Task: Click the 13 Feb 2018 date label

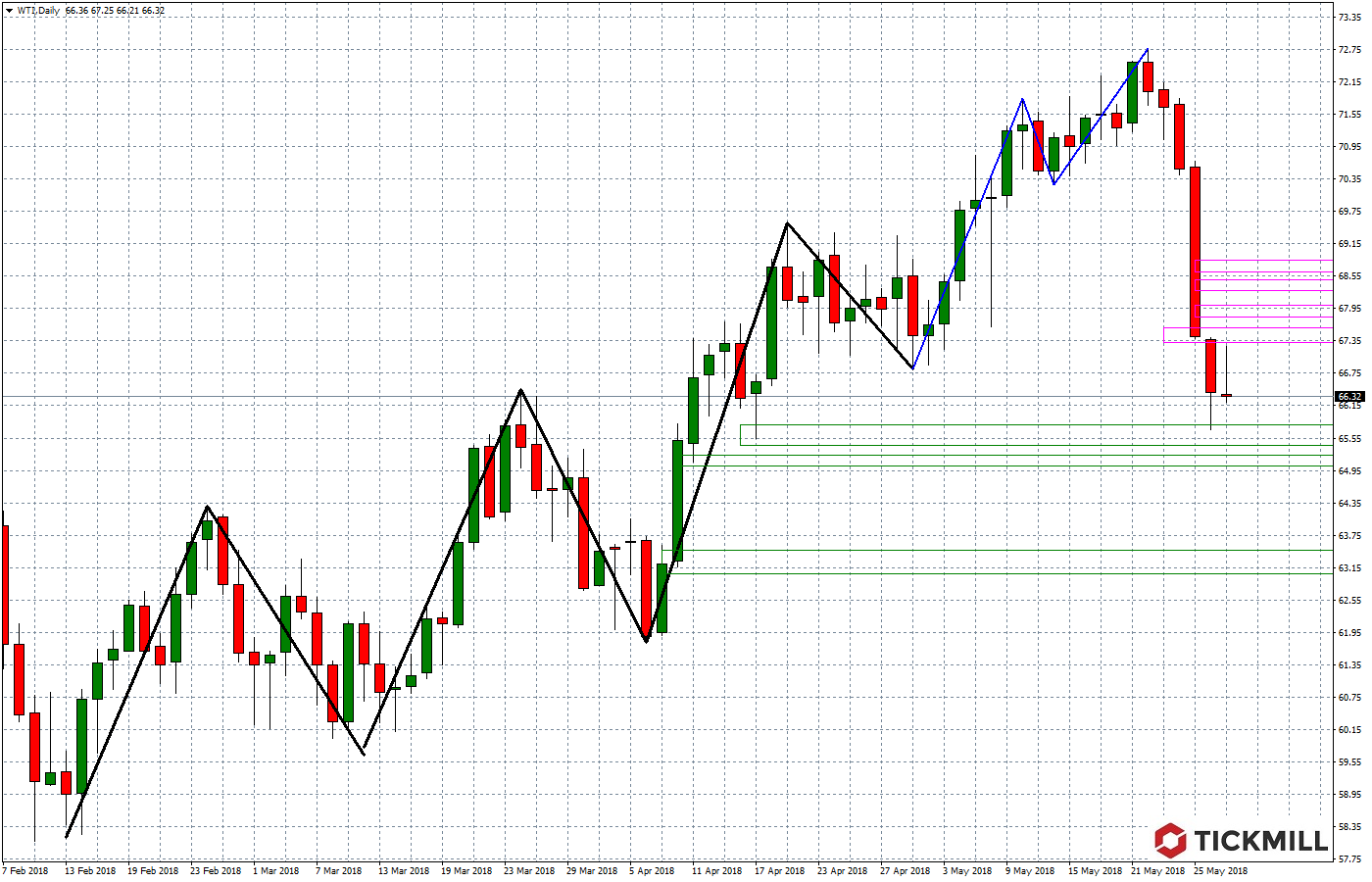Action: point(90,870)
